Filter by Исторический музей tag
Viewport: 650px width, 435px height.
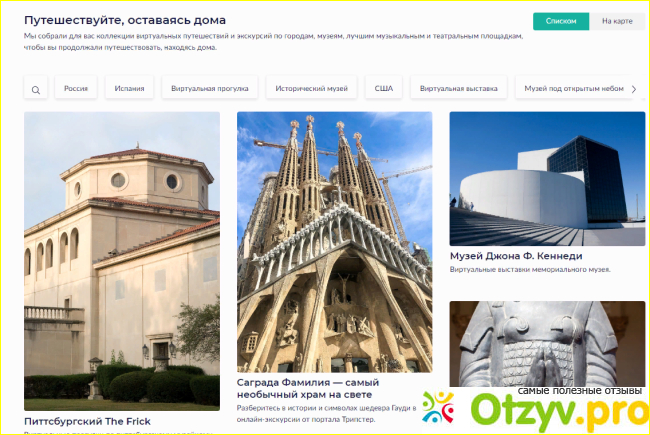[311, 89]
